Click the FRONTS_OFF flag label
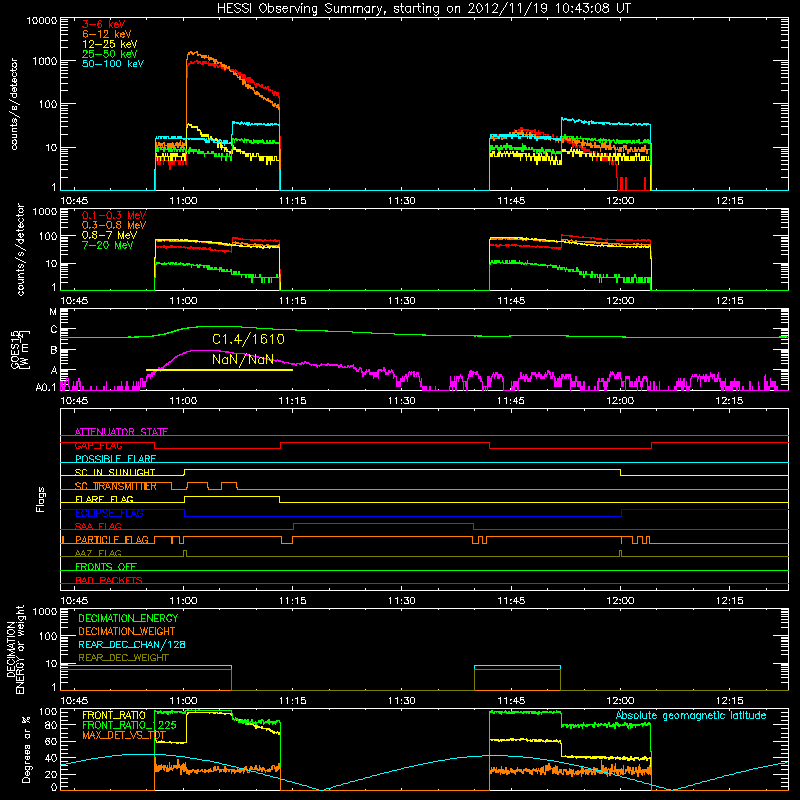This screenshot has height=800, width=800. click(106, 567)
